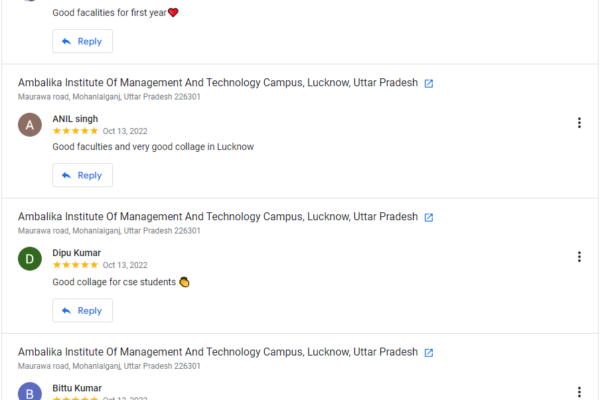Viewport: 600px width, 400px height.
Task: Reply to Dipu Kumar's review
Action: point(82,310)
